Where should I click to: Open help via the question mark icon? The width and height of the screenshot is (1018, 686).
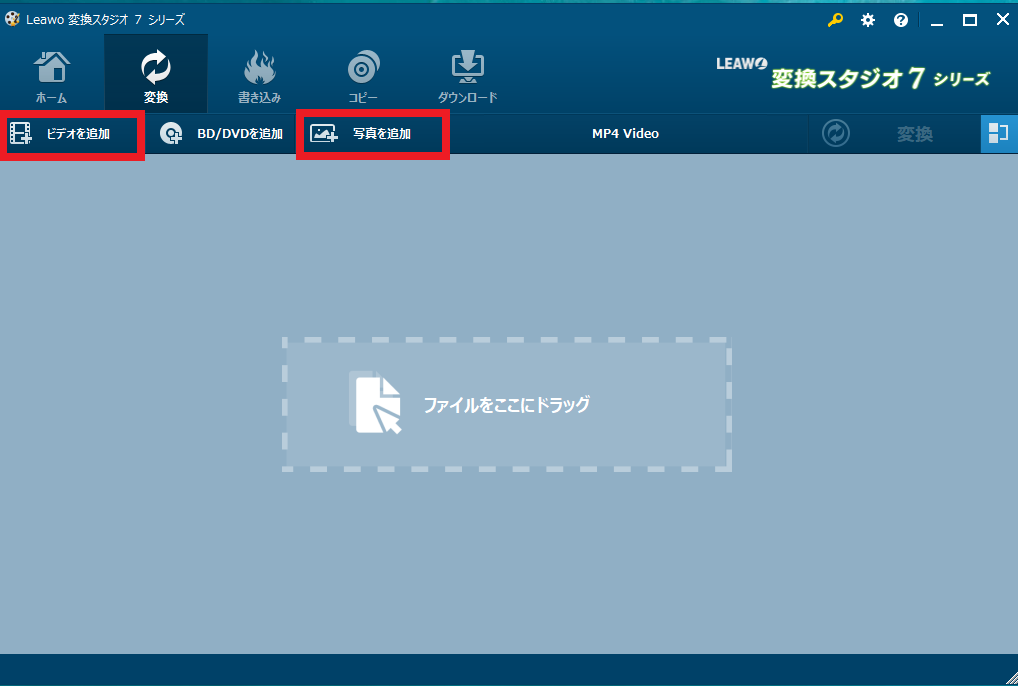click(901, 20)
